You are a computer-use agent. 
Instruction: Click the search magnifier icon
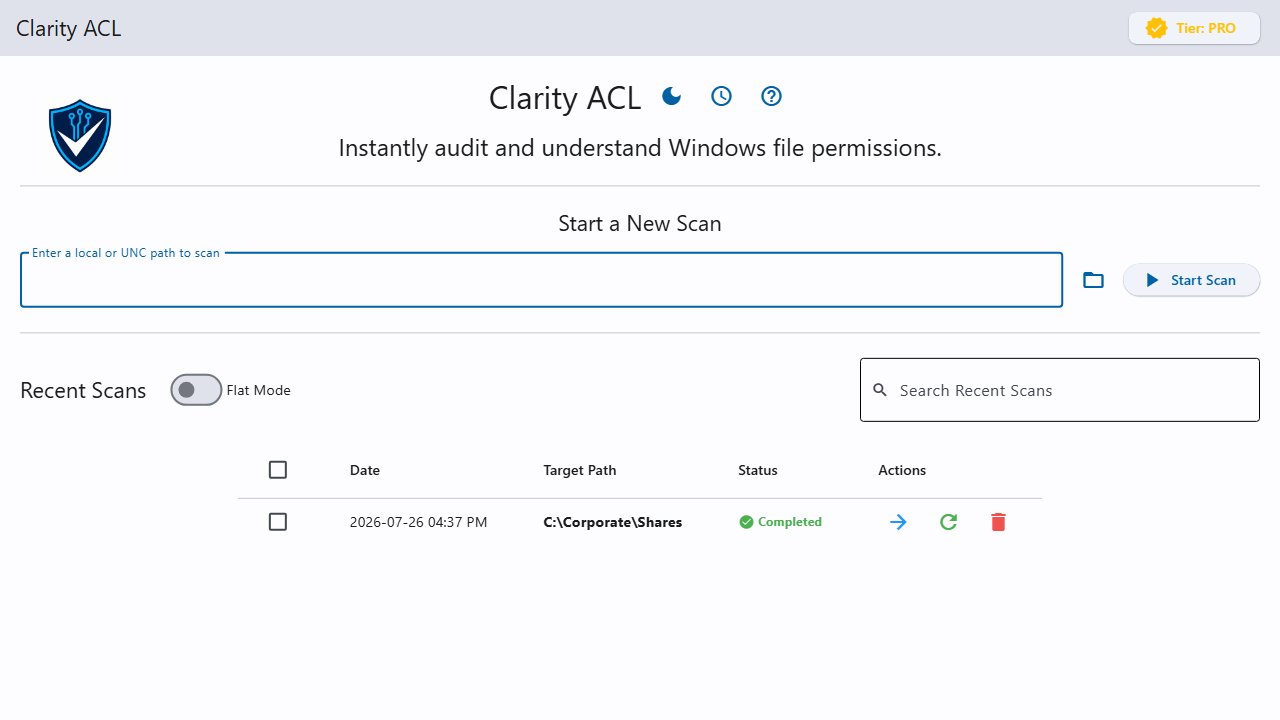(880, 390)
